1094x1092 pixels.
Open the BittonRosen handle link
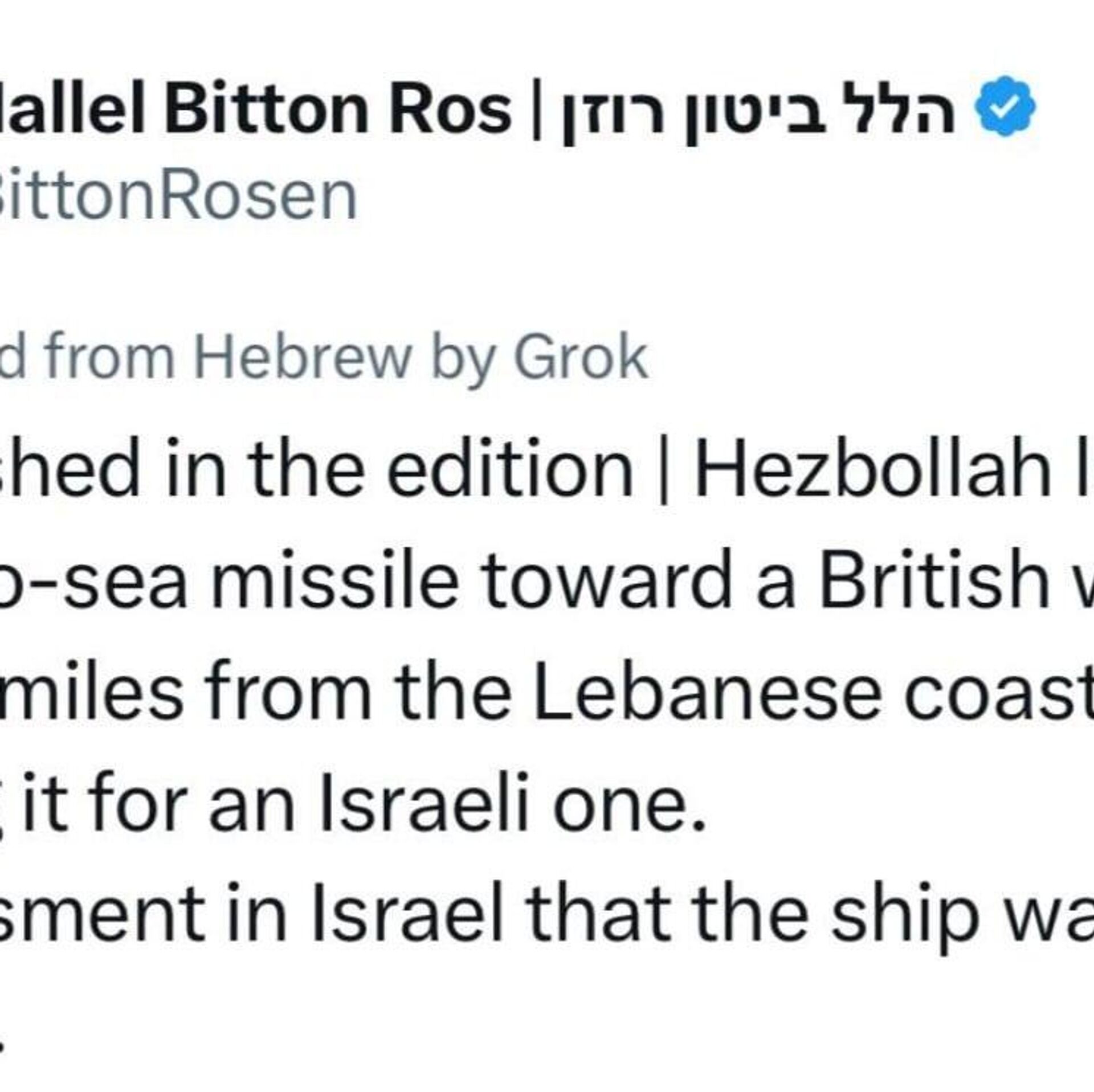[x=178, y=197]
